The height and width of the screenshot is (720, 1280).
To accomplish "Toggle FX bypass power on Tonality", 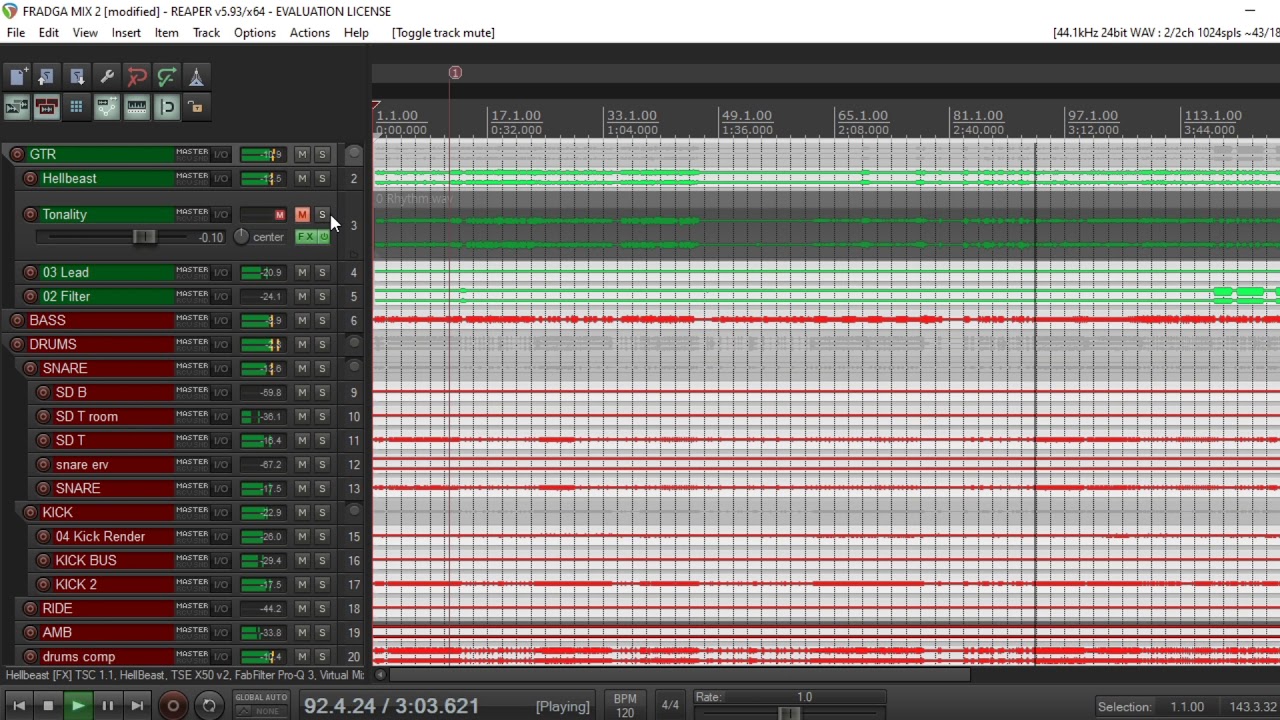I will click(x=323, y=237).
